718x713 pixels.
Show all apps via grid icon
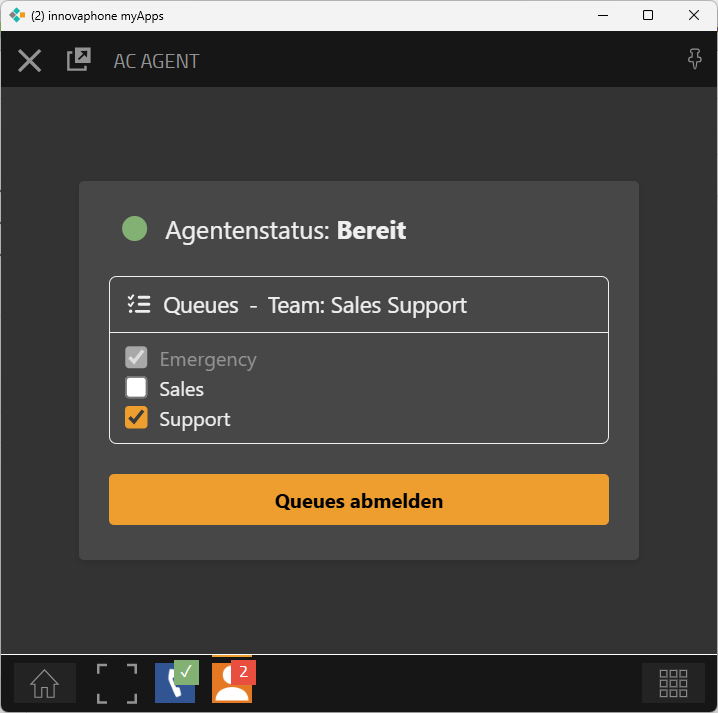tap(673, 683)
